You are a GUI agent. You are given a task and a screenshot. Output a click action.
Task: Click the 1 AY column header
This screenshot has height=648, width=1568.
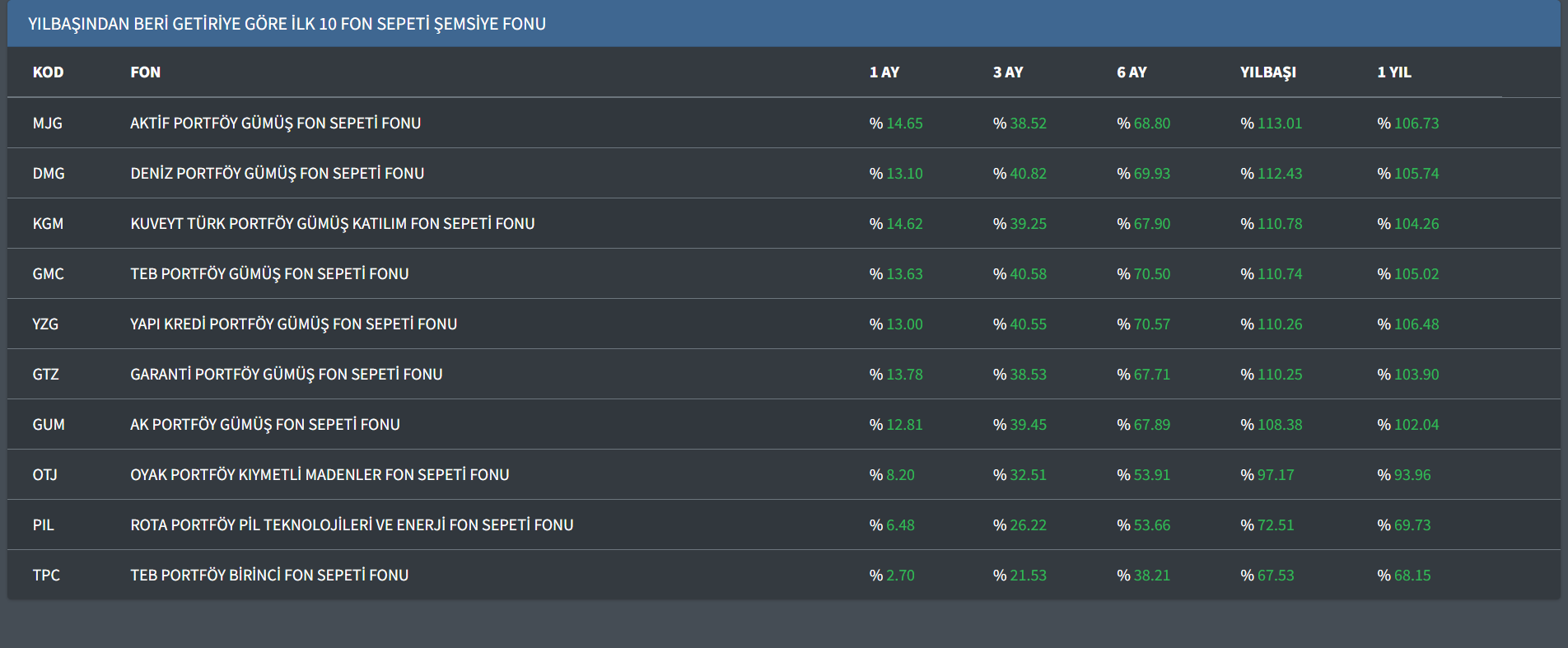click(x=884, y=72)
